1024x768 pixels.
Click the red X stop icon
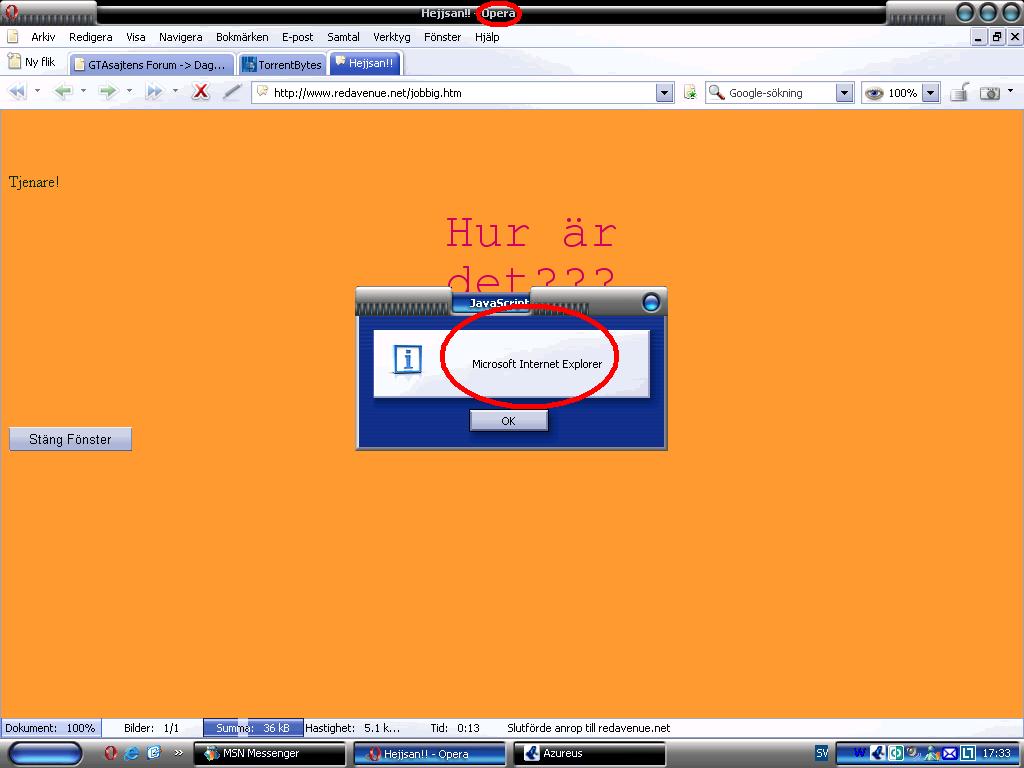pos(200,92)
